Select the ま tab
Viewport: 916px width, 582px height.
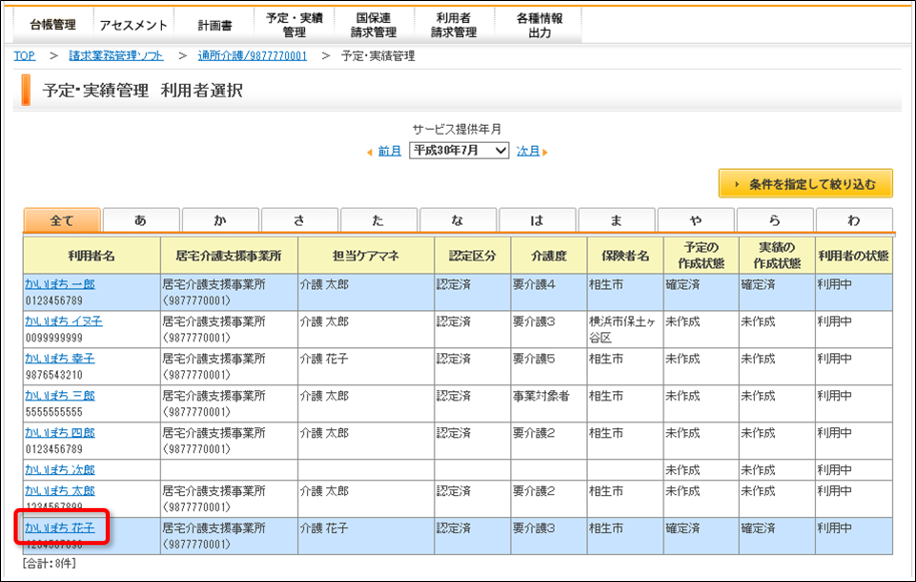616,220
